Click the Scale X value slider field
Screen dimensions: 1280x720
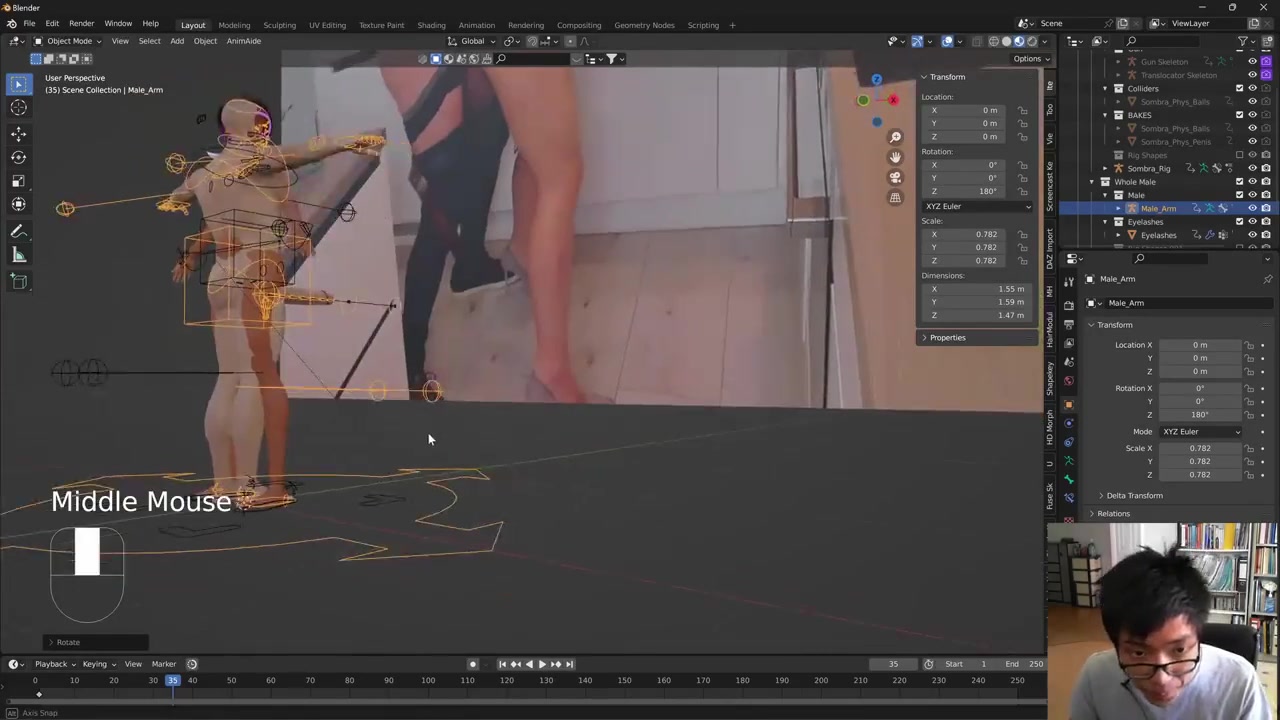(x=1199, y=448)
